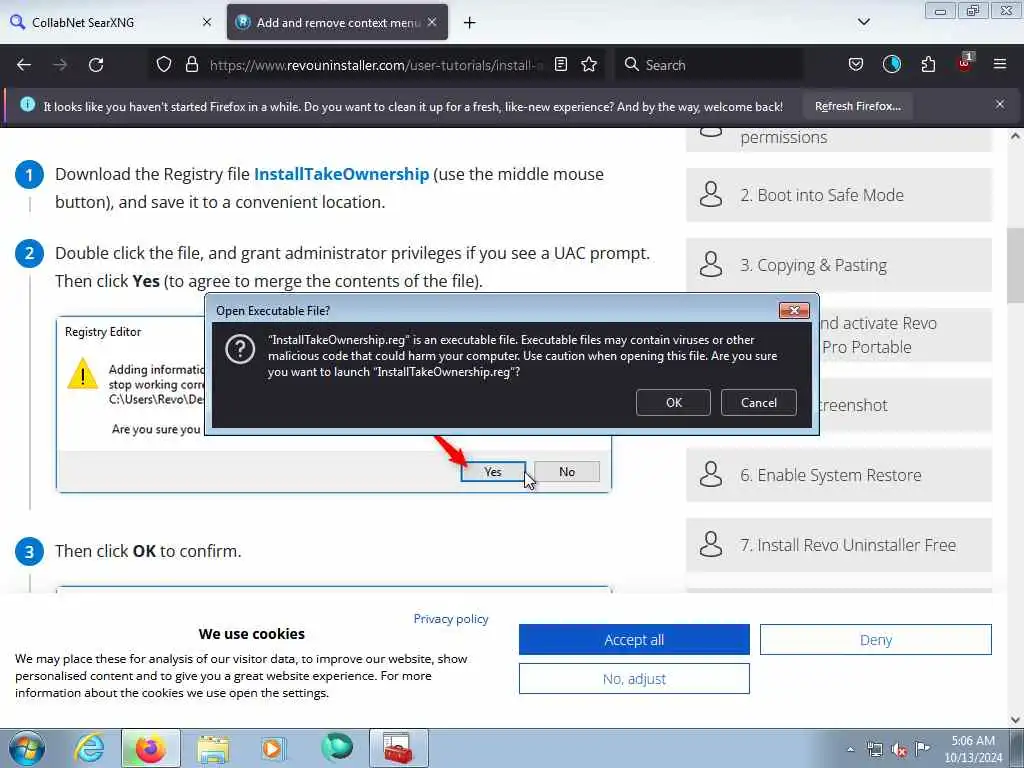Close the Add and remove context menu tab
This screenshot has width=1024, height=768.
432,22
